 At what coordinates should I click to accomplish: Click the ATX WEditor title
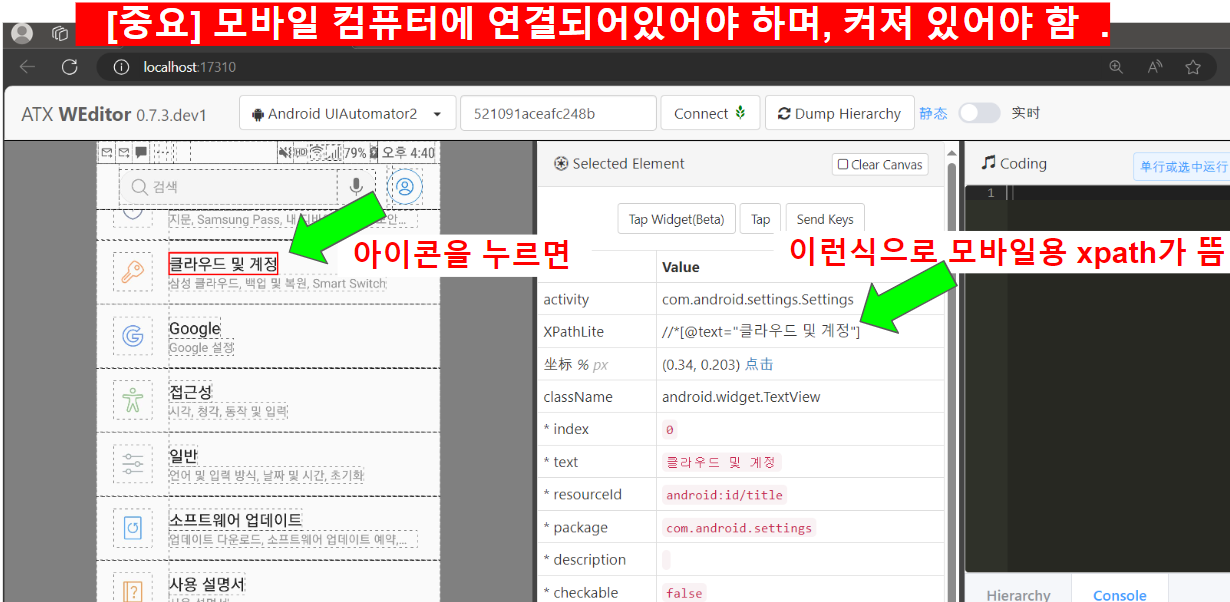[114, 114]
